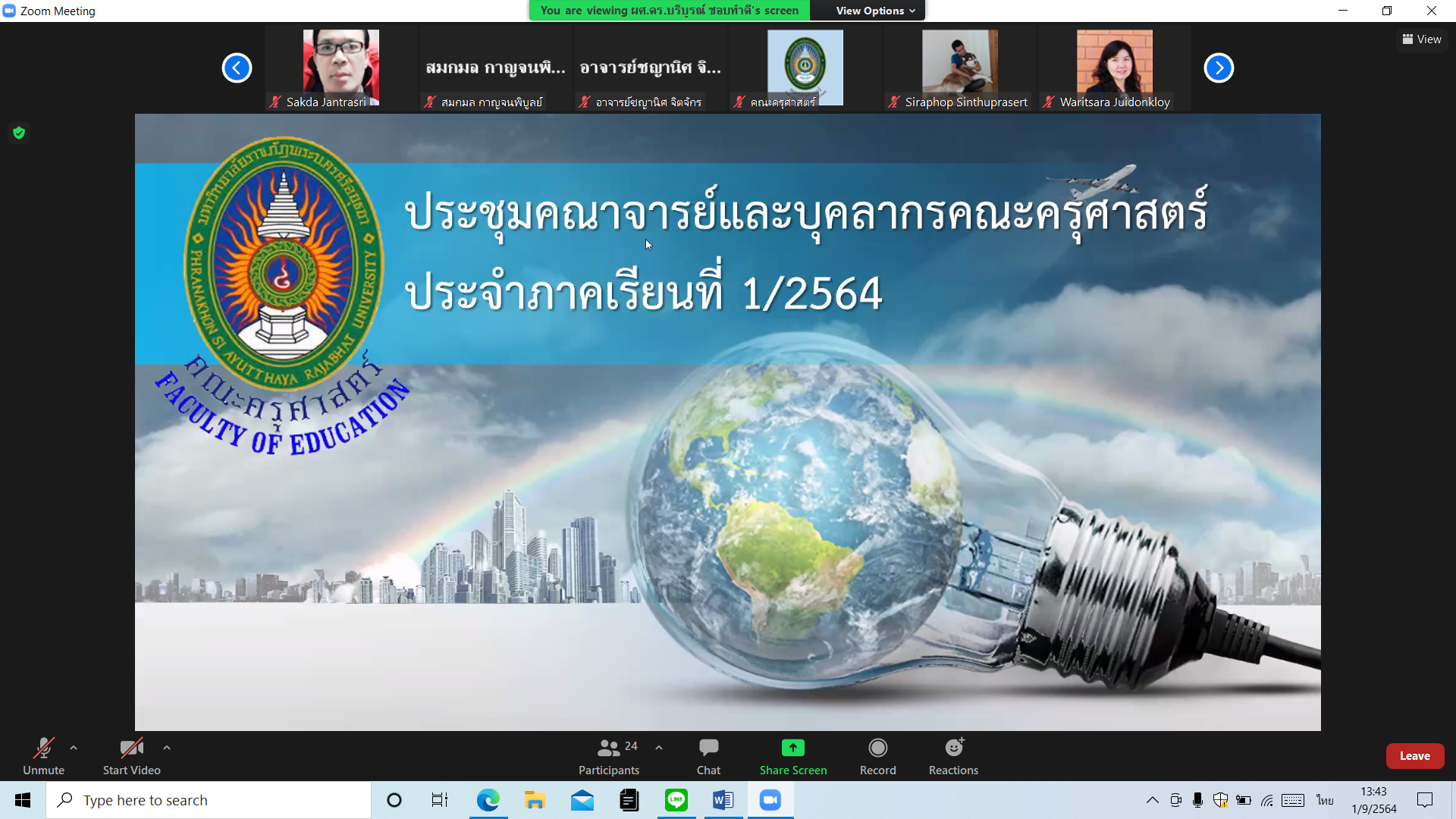Click the screen-sharing notification banner
The image size is (1456, 819).
pyautogui.click(x=670, y=11)
